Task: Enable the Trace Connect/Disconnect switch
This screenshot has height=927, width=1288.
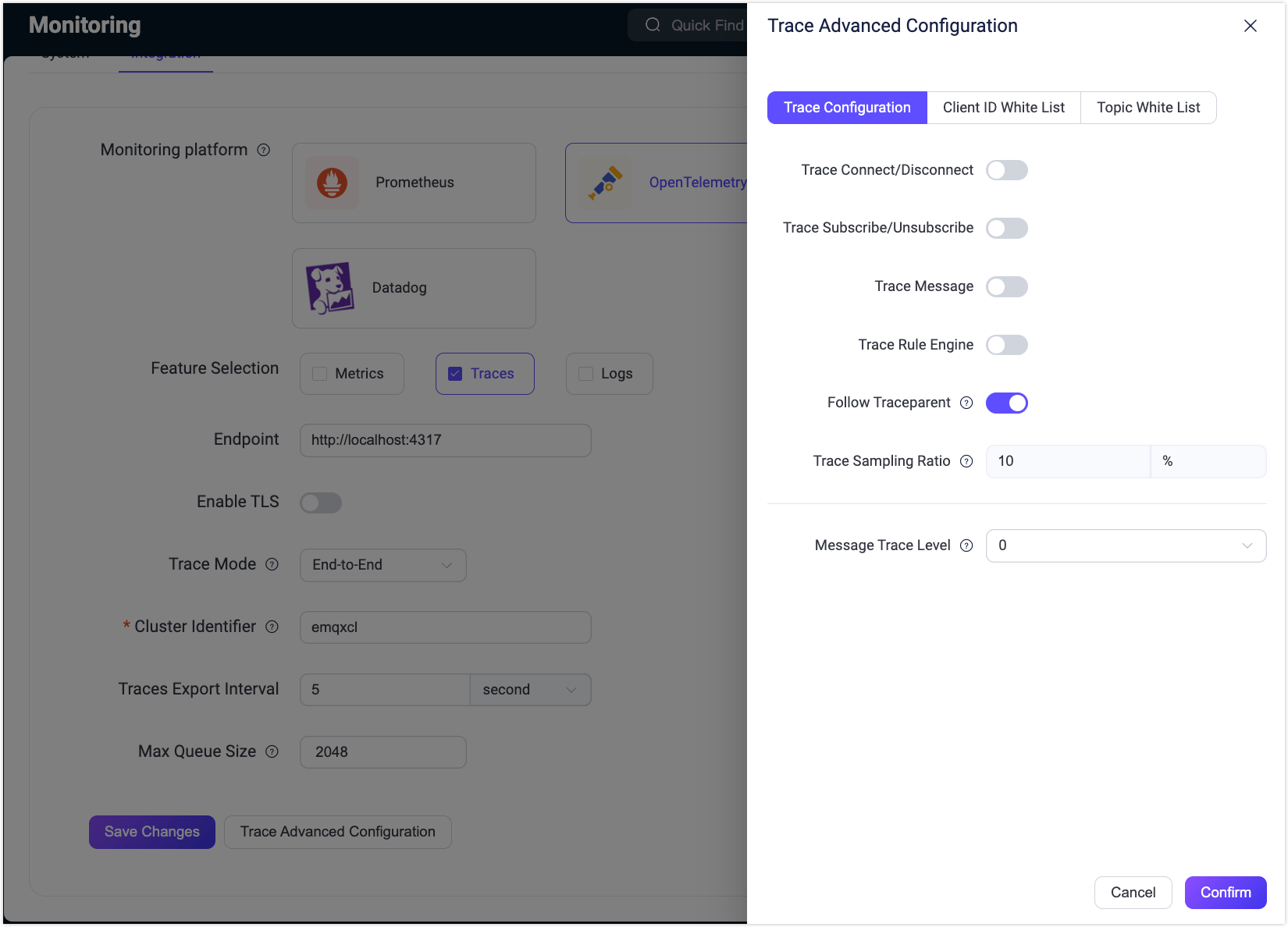Action: coord(1006,170)
